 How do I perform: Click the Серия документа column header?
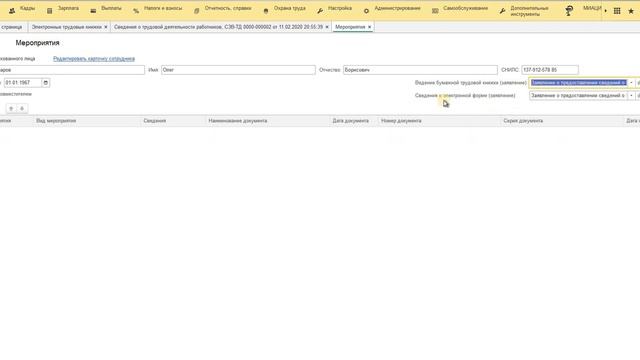tap(523, 121)
